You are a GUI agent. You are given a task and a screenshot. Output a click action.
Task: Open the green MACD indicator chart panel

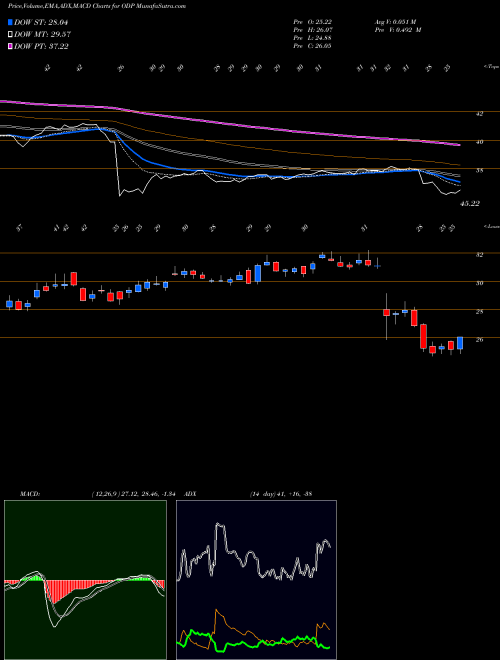coord(85,580)
